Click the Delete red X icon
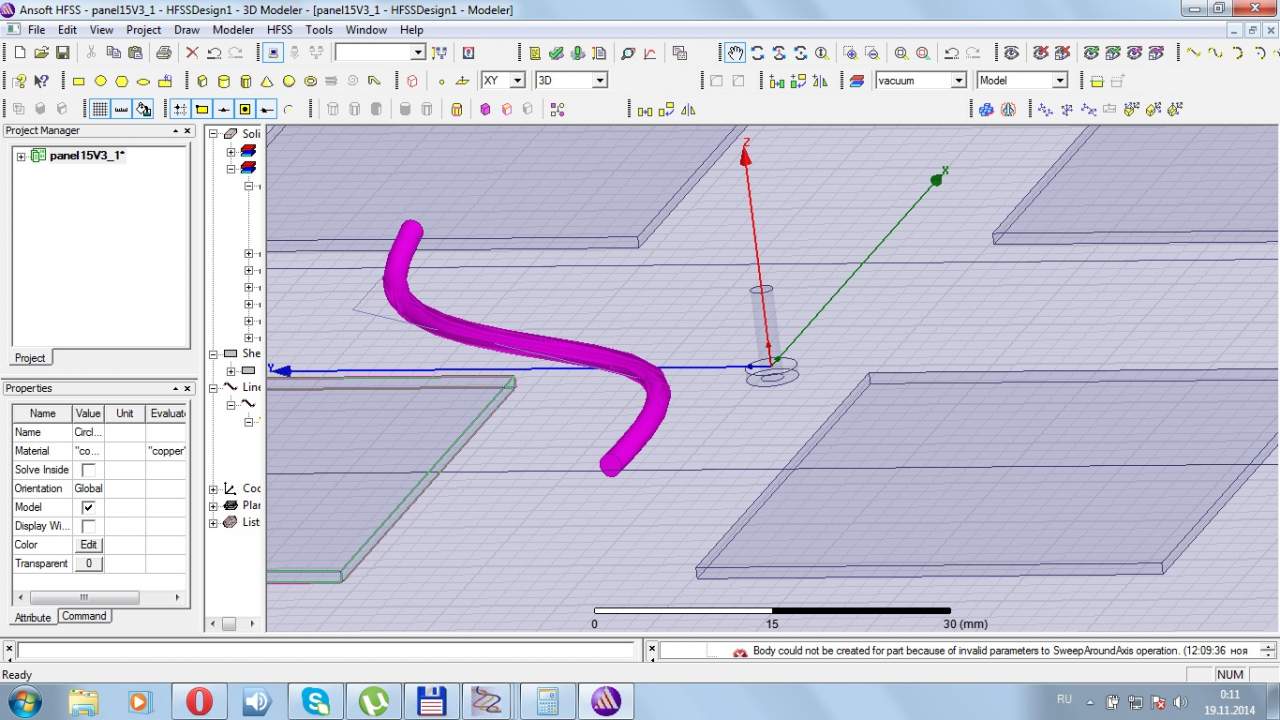 point(192,53)
